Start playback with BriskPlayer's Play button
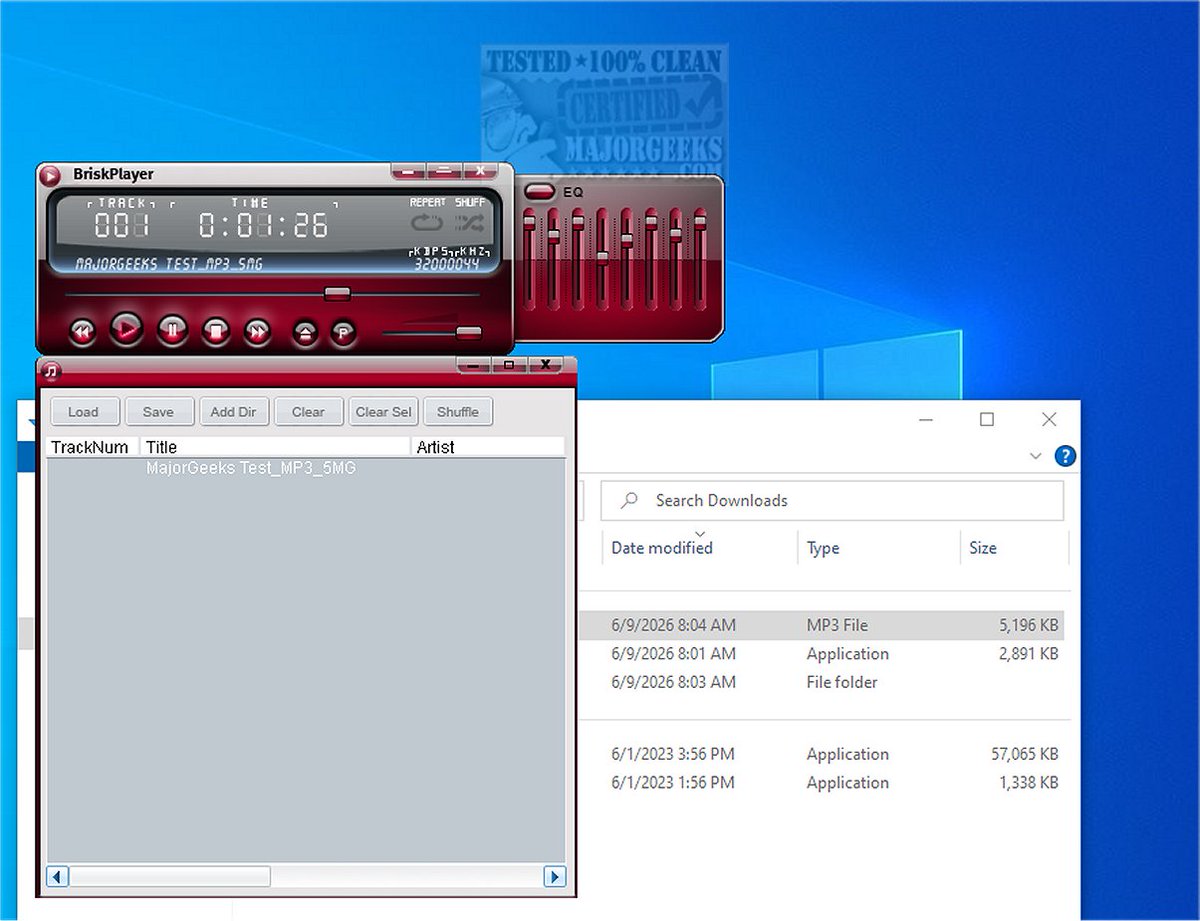Image resolution: width=1200 pixels, height=921 pixels. click(x=126, y=327)
